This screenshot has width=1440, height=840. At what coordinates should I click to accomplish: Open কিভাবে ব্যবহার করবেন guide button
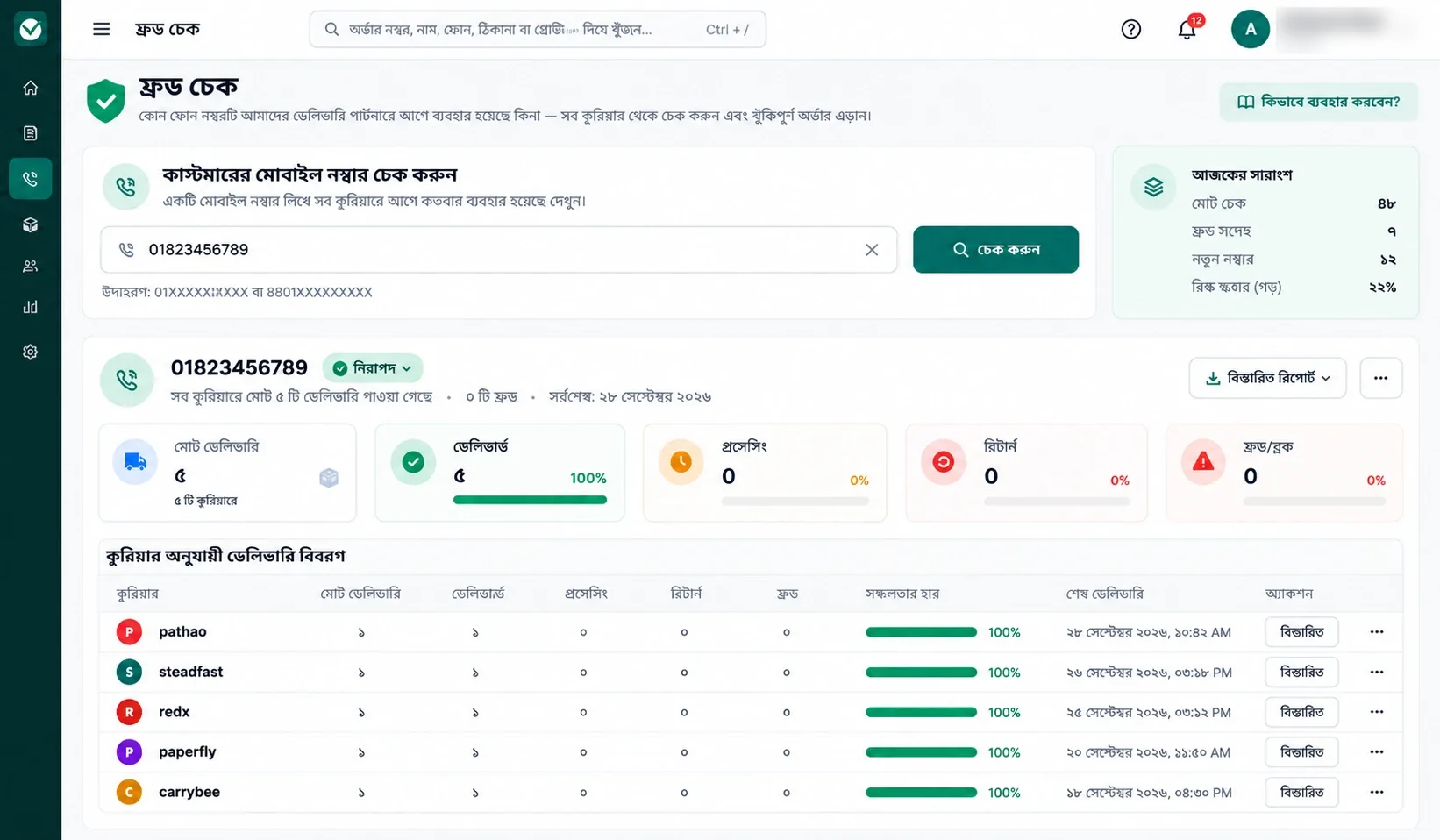[1318, 102]
